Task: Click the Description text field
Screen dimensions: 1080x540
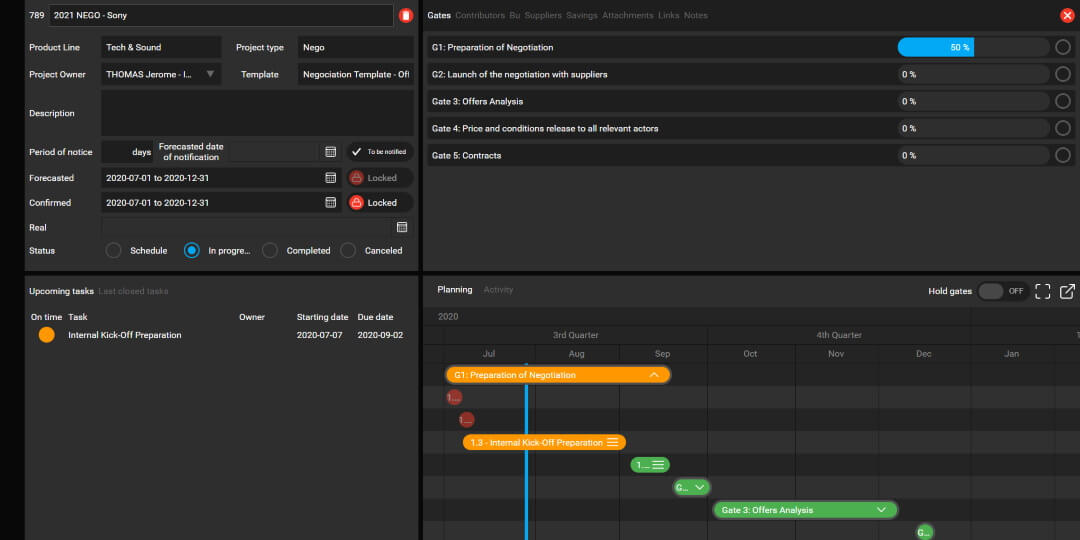Action: (257, 113)
